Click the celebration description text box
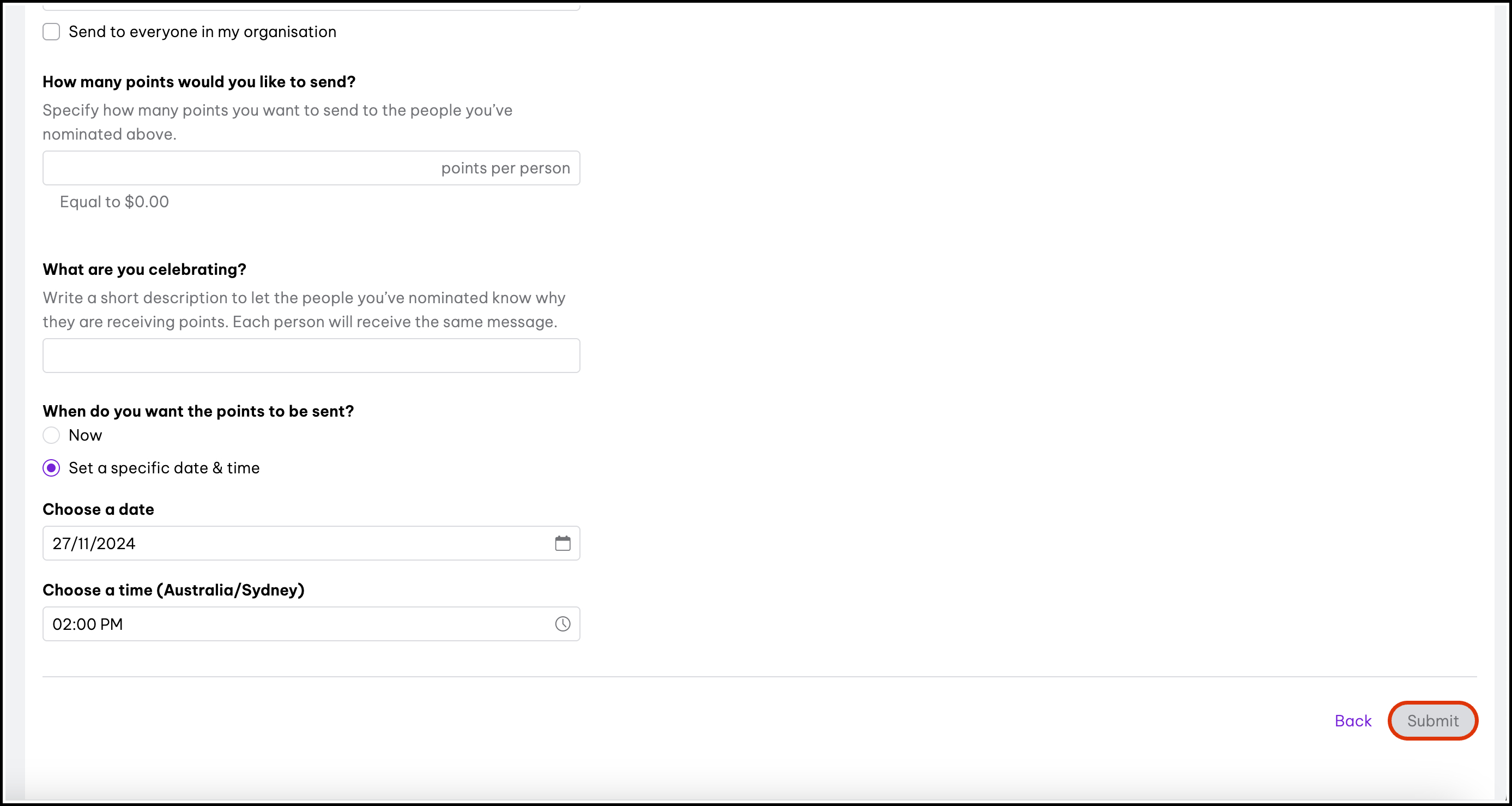The image size is (1512, 806). (x=311, y=356)
